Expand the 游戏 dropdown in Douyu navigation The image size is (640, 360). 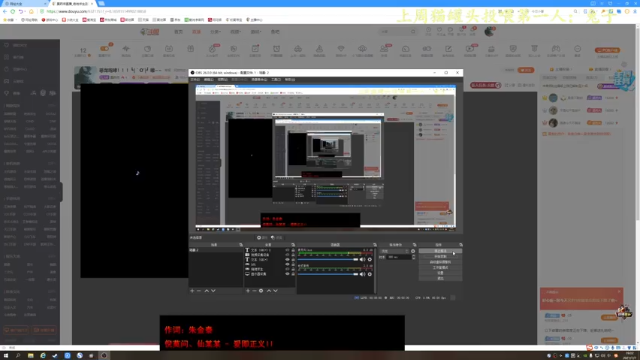(x=256, y=31)
